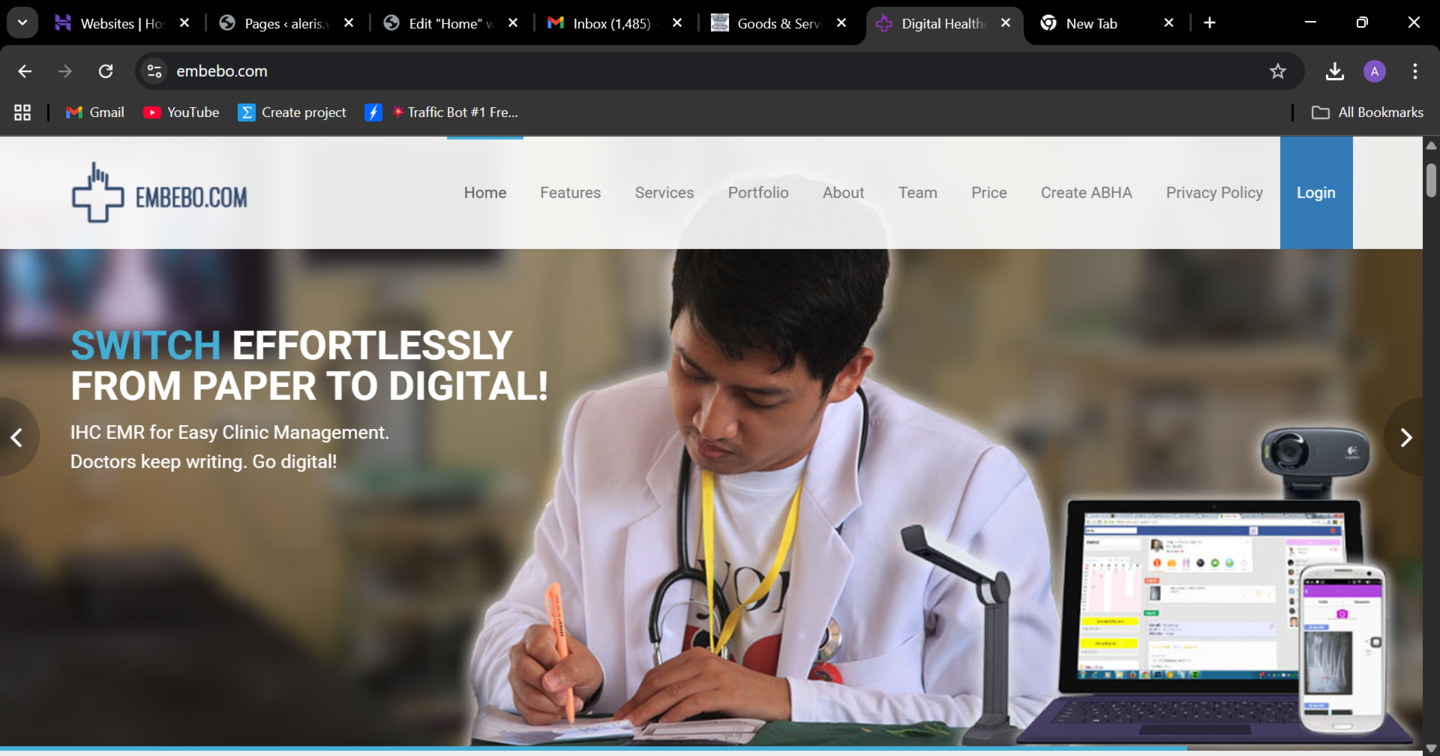This screenshot has height=756, width=1440.
Task: Reload the current page
Action: [x=105, y=71]
